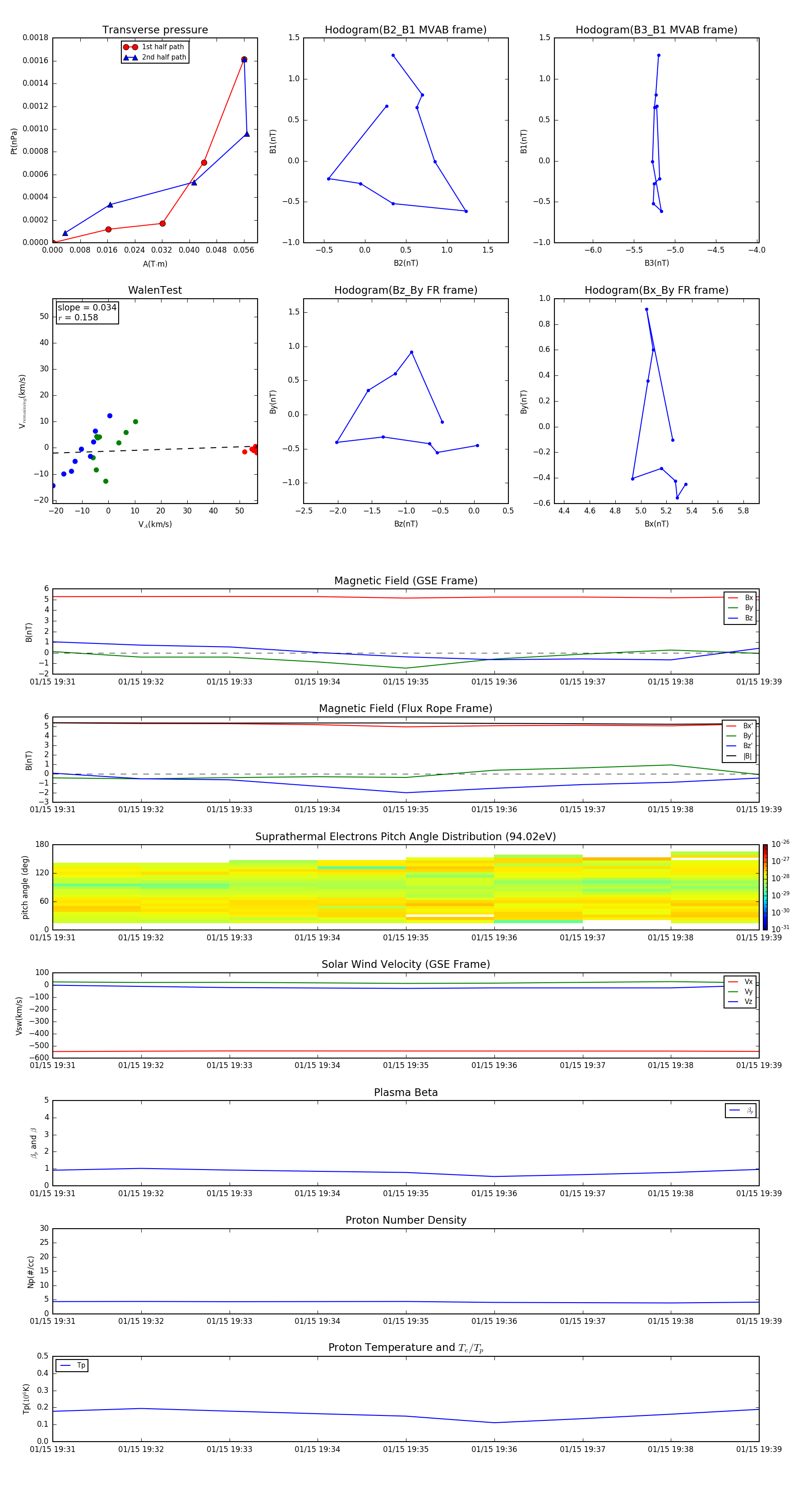This screenshot has width=812, height=1489.
Task: Click the "WalenTest" plot title
Action: [155, 290]
